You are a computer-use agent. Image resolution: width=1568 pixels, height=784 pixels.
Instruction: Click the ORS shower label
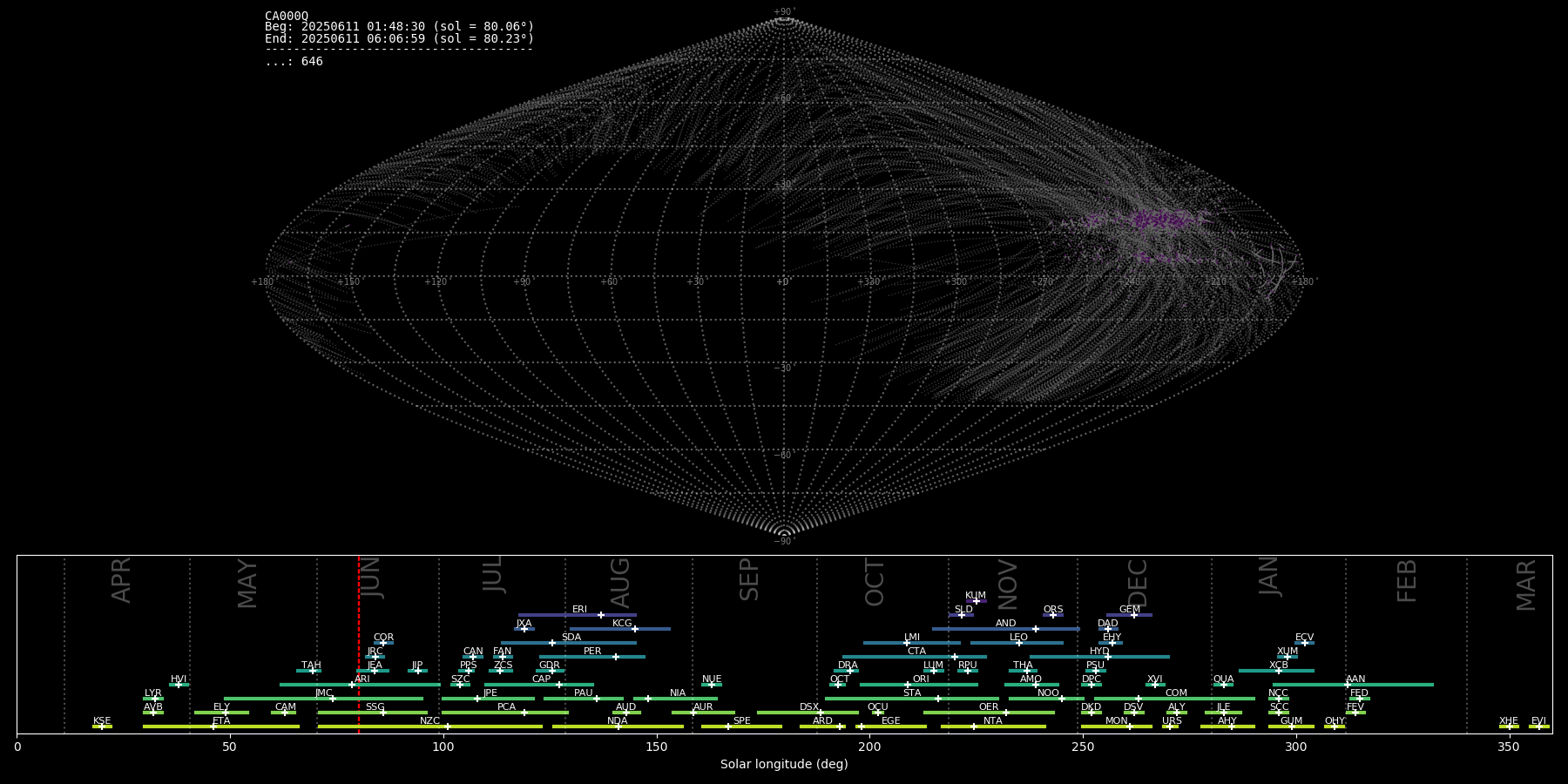point(1053,610)
